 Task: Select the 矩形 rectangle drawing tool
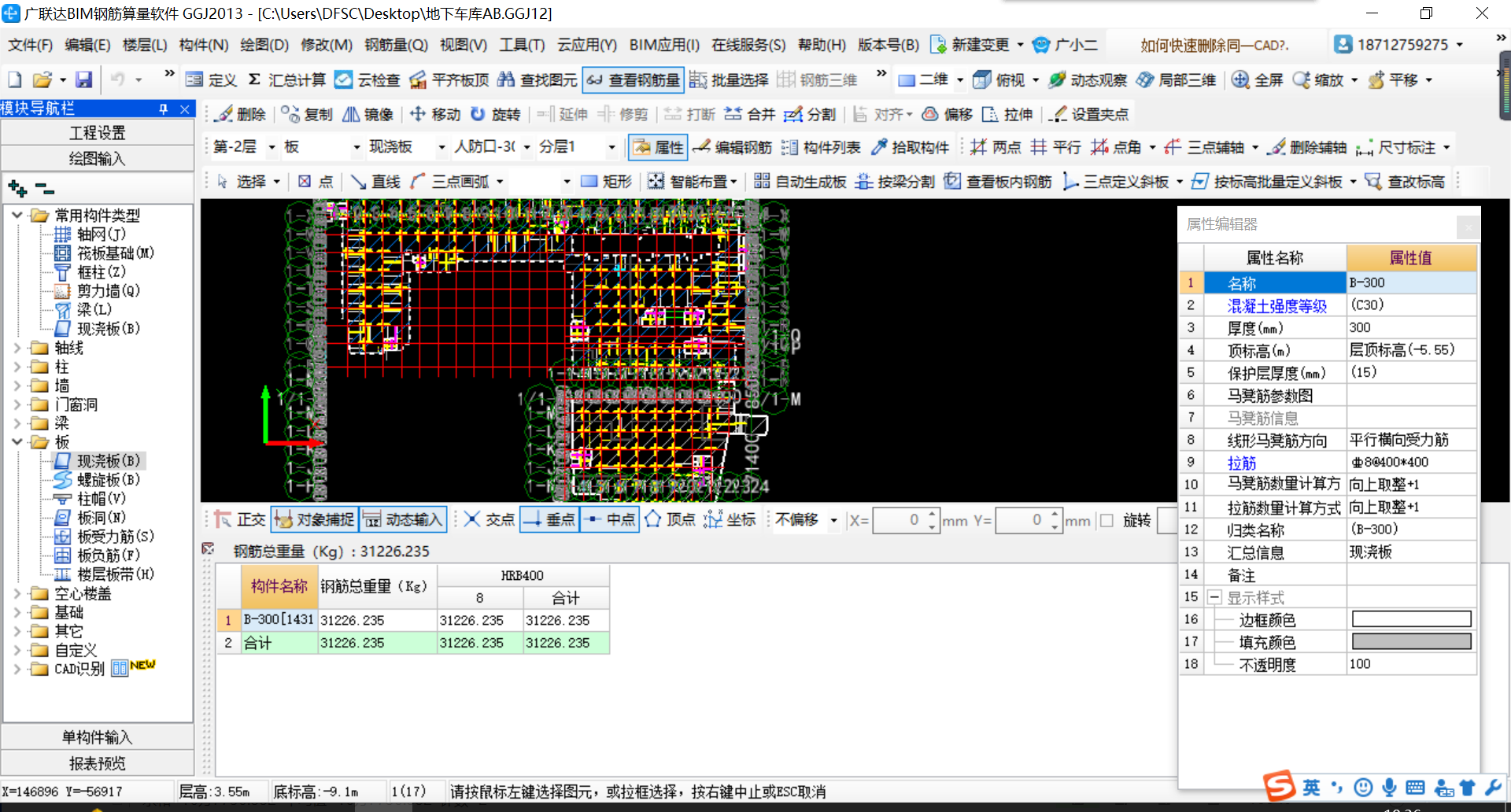click(x=607, y=182)
